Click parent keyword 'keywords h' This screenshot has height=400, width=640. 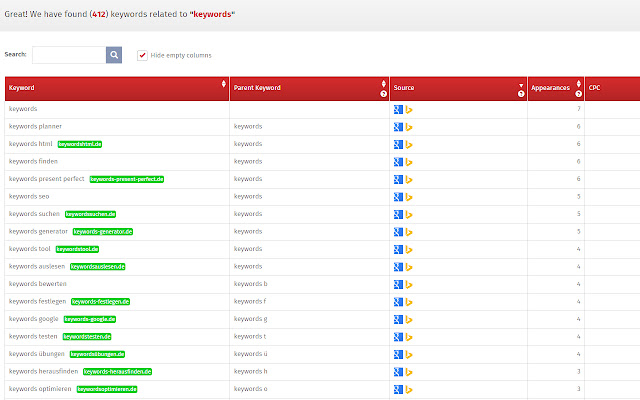[251, 372]
